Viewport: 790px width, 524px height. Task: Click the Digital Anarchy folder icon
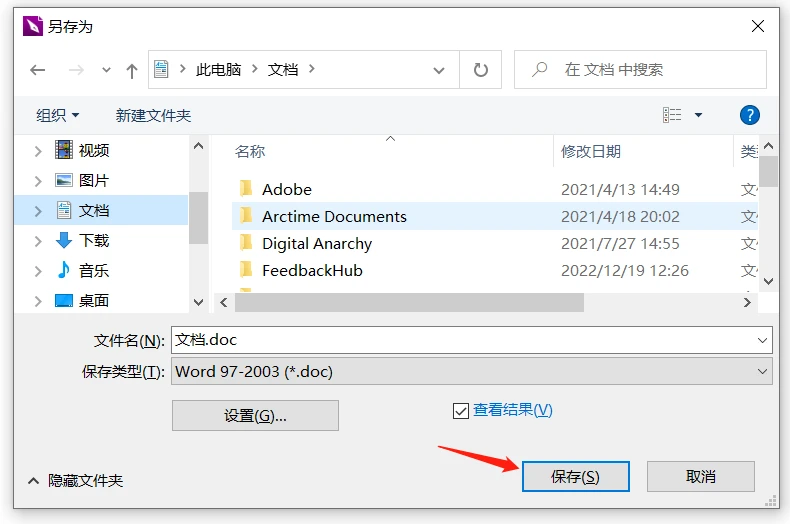[246, 243]
